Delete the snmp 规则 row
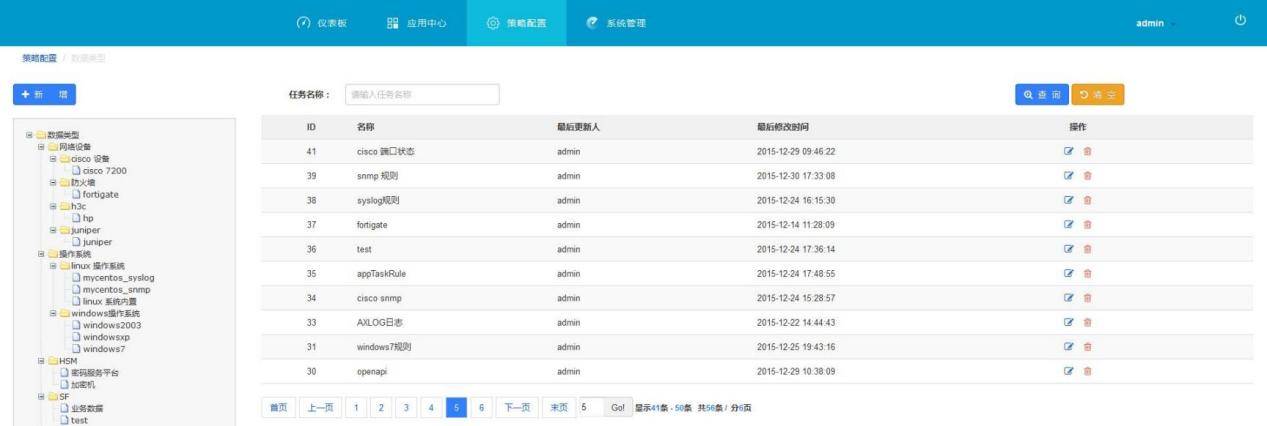The width and height of the screenshot is (1267, 426). [1088, 176]
